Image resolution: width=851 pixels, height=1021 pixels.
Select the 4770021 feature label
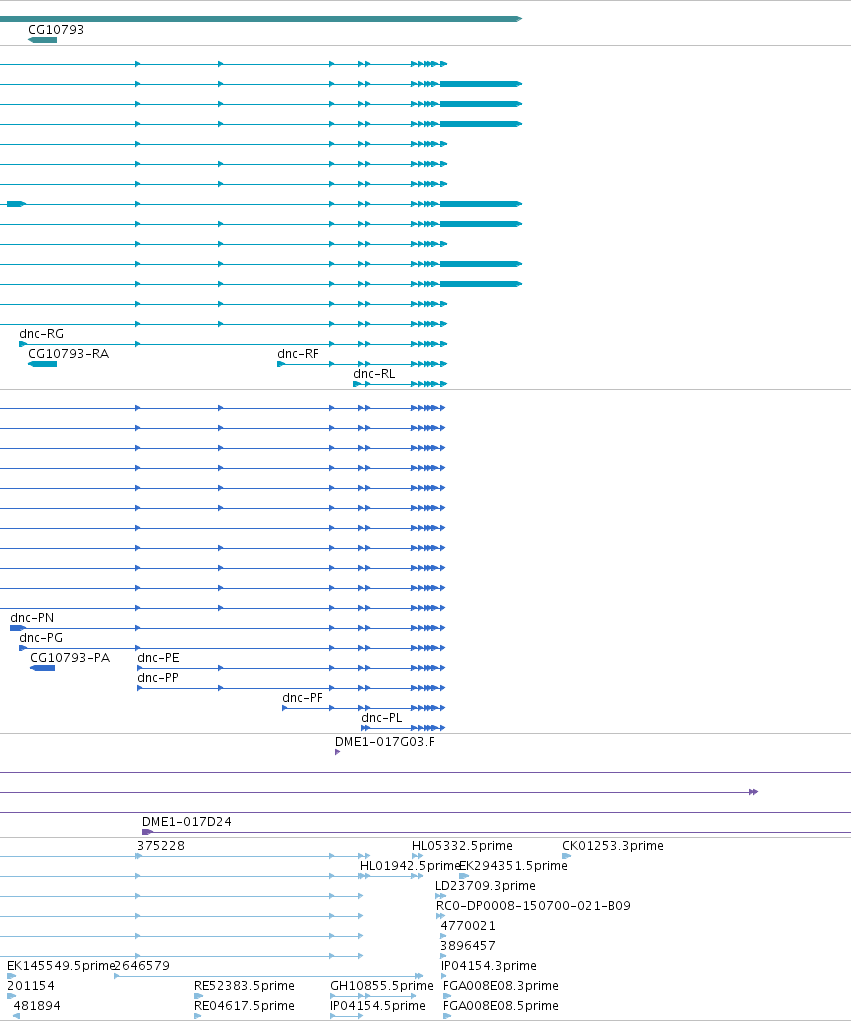468,927
